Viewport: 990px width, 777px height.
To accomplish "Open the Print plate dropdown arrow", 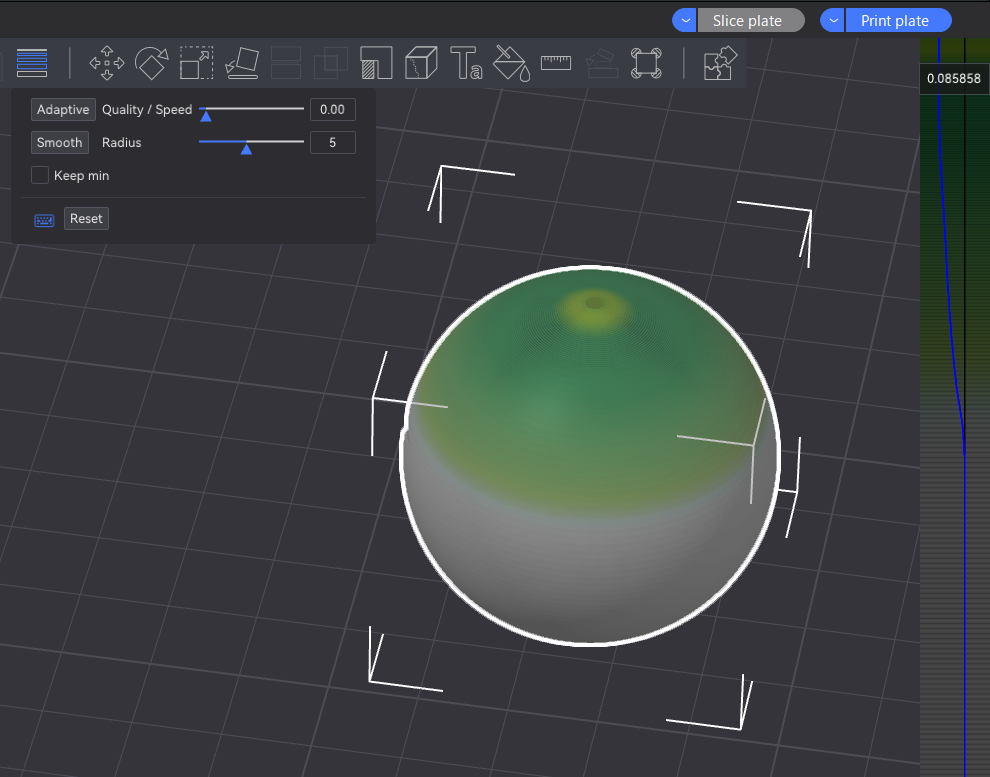I will pos(832,19).
